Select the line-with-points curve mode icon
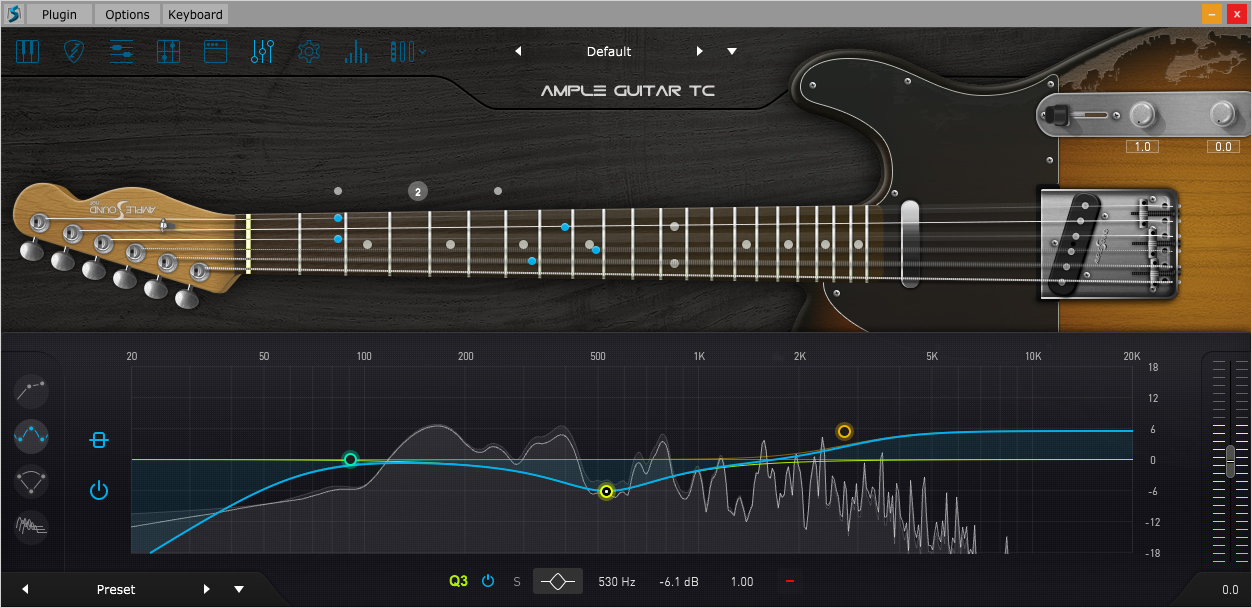 (x=32, y=390)
